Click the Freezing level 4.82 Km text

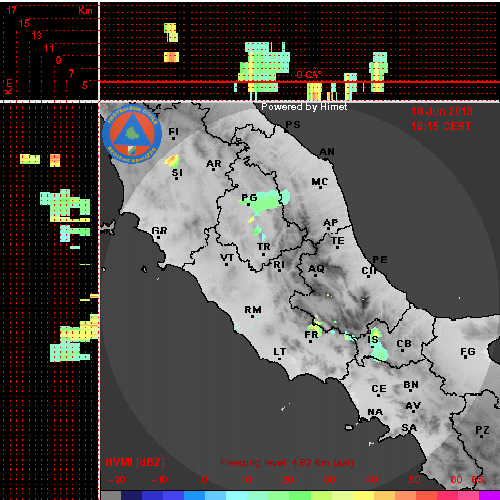[287, 463]
